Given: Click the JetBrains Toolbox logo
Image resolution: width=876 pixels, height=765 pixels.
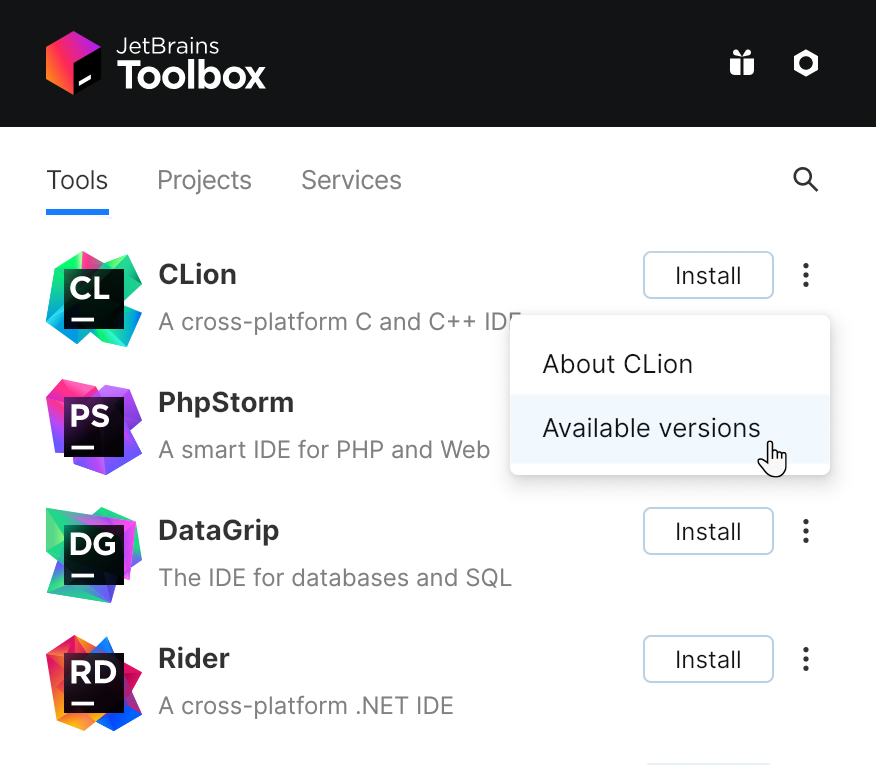Looking at the screenshot, I should pos(155,62).
